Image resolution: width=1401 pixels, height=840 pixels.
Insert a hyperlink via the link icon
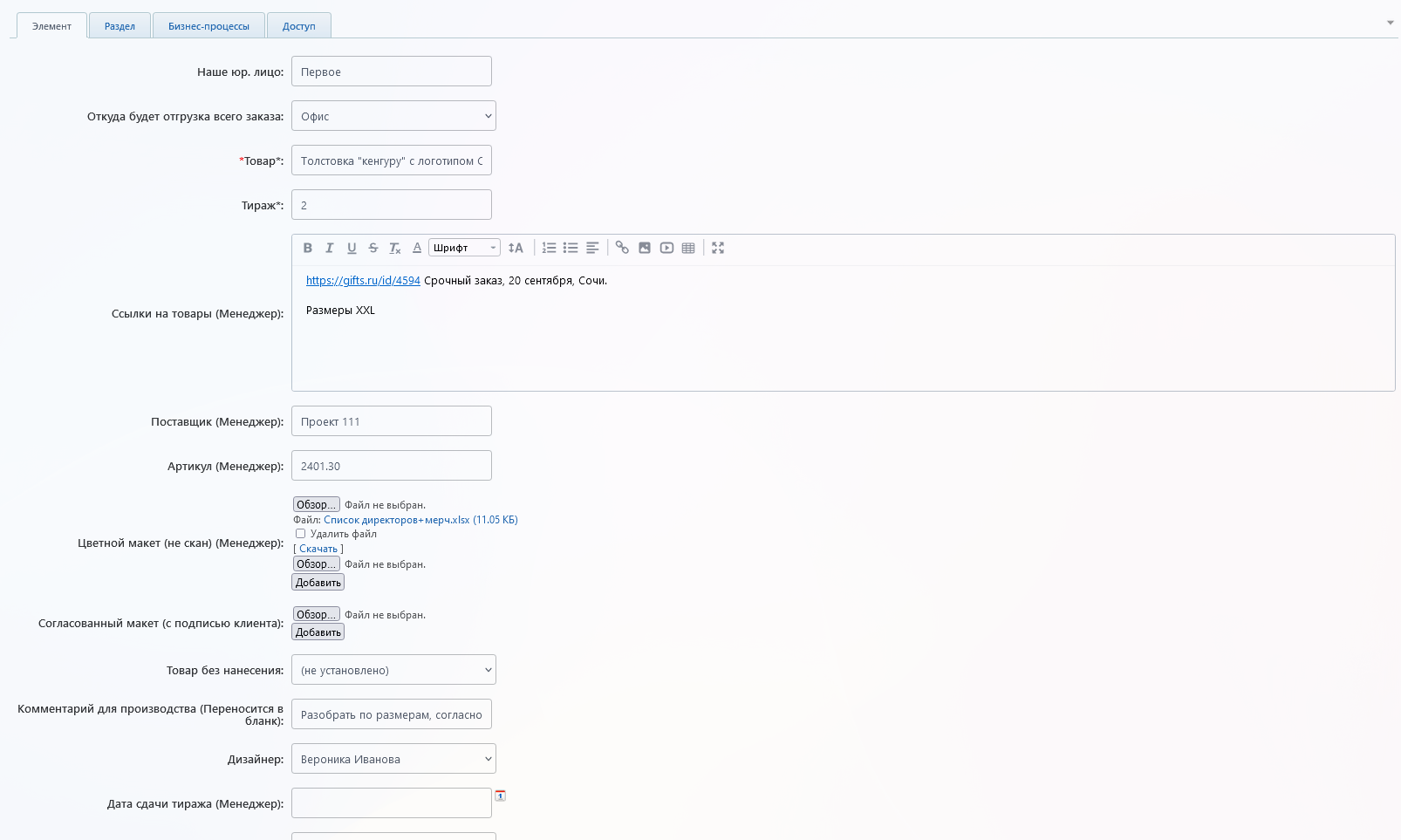coord(622,248)
